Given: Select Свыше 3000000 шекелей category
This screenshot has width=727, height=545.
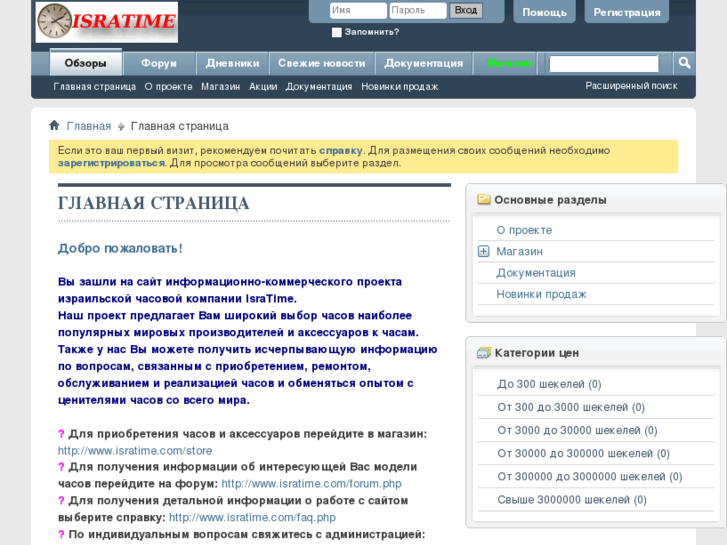Looking at the screenshot, I should click(572, 500).
